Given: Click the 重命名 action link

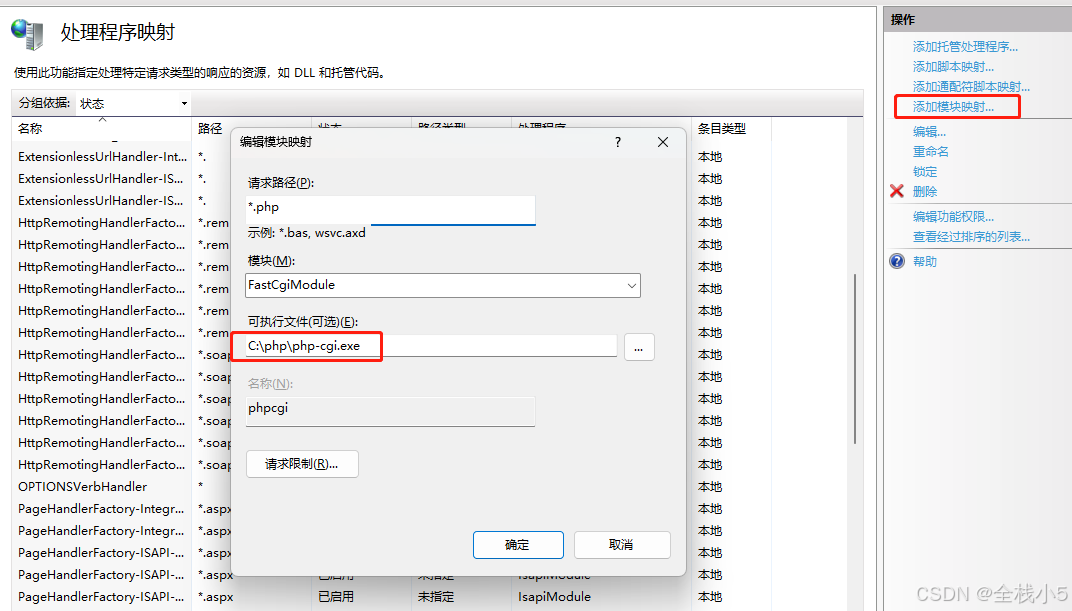Looking at the screenshot, I should click(930, 151).
